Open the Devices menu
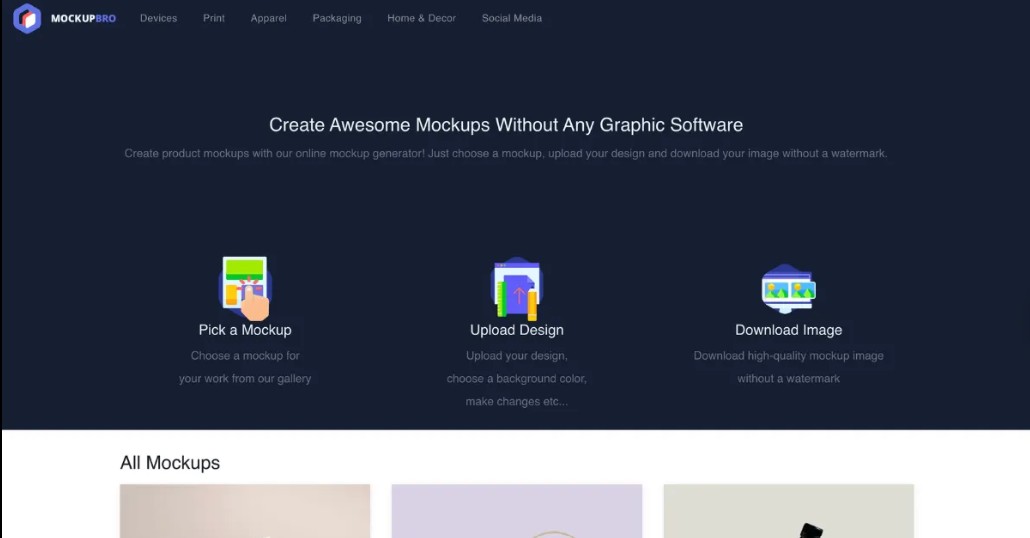This screenshot has width=1030, height=538. click(158, 18)
